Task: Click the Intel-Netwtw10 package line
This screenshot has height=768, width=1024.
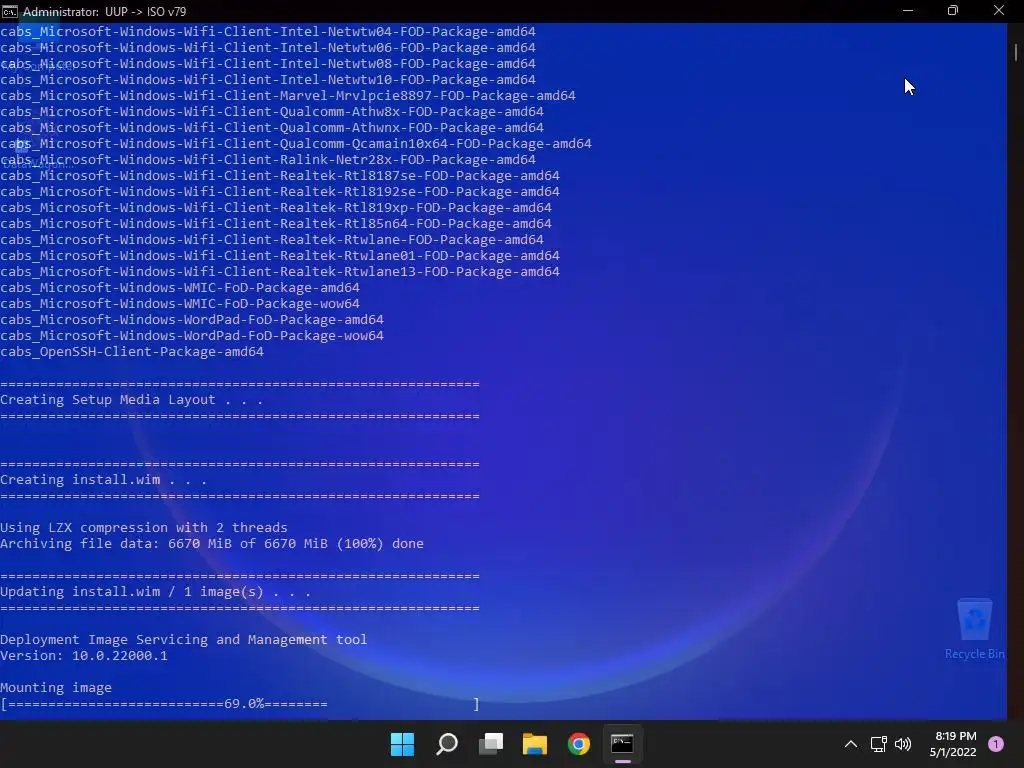Action: (x=268, y=80)
